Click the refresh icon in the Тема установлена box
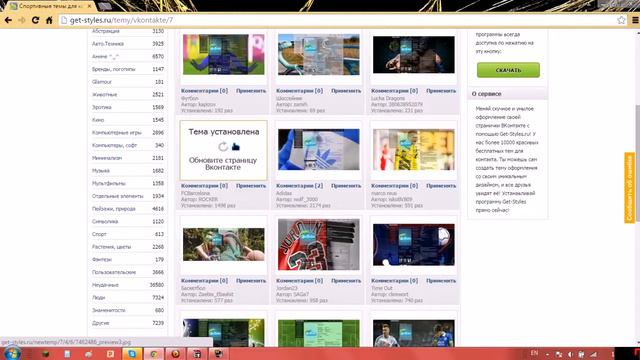This screenshot has height=360, width=640. click(222, 147)
